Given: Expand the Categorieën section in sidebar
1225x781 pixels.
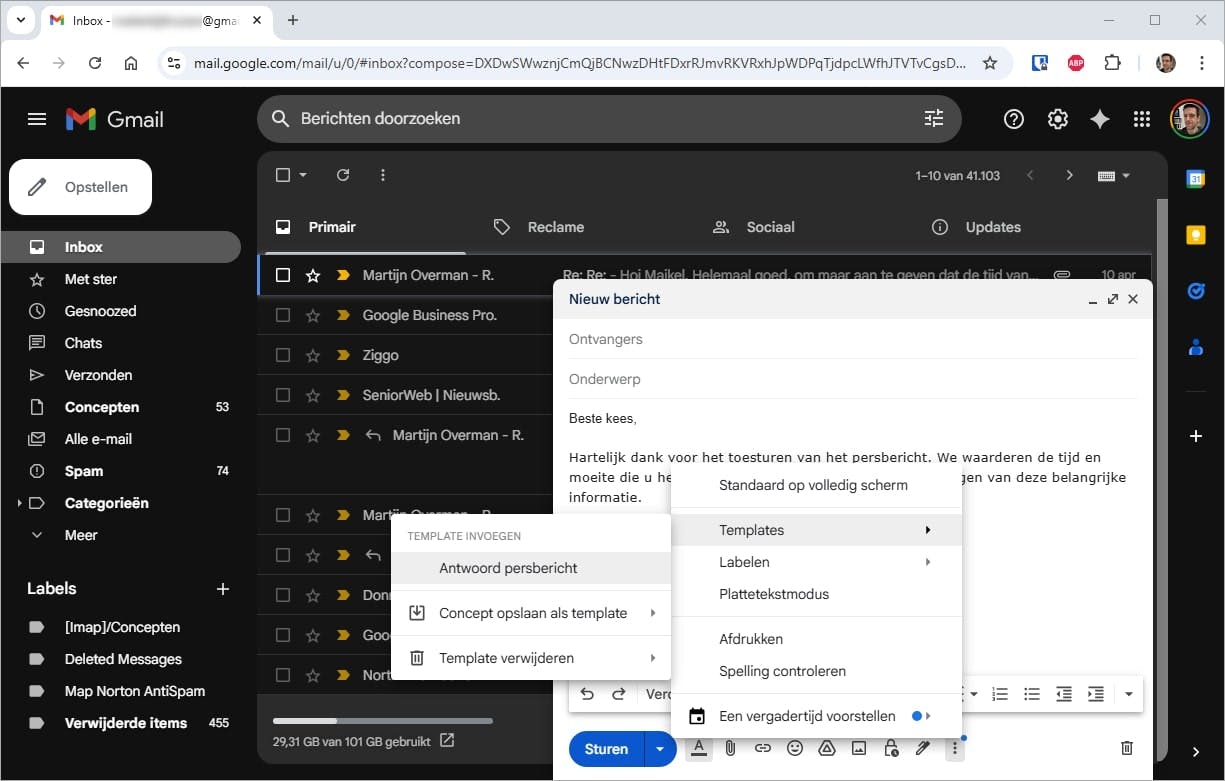Looking at the screenshot, I should click(x=20, y=503).
